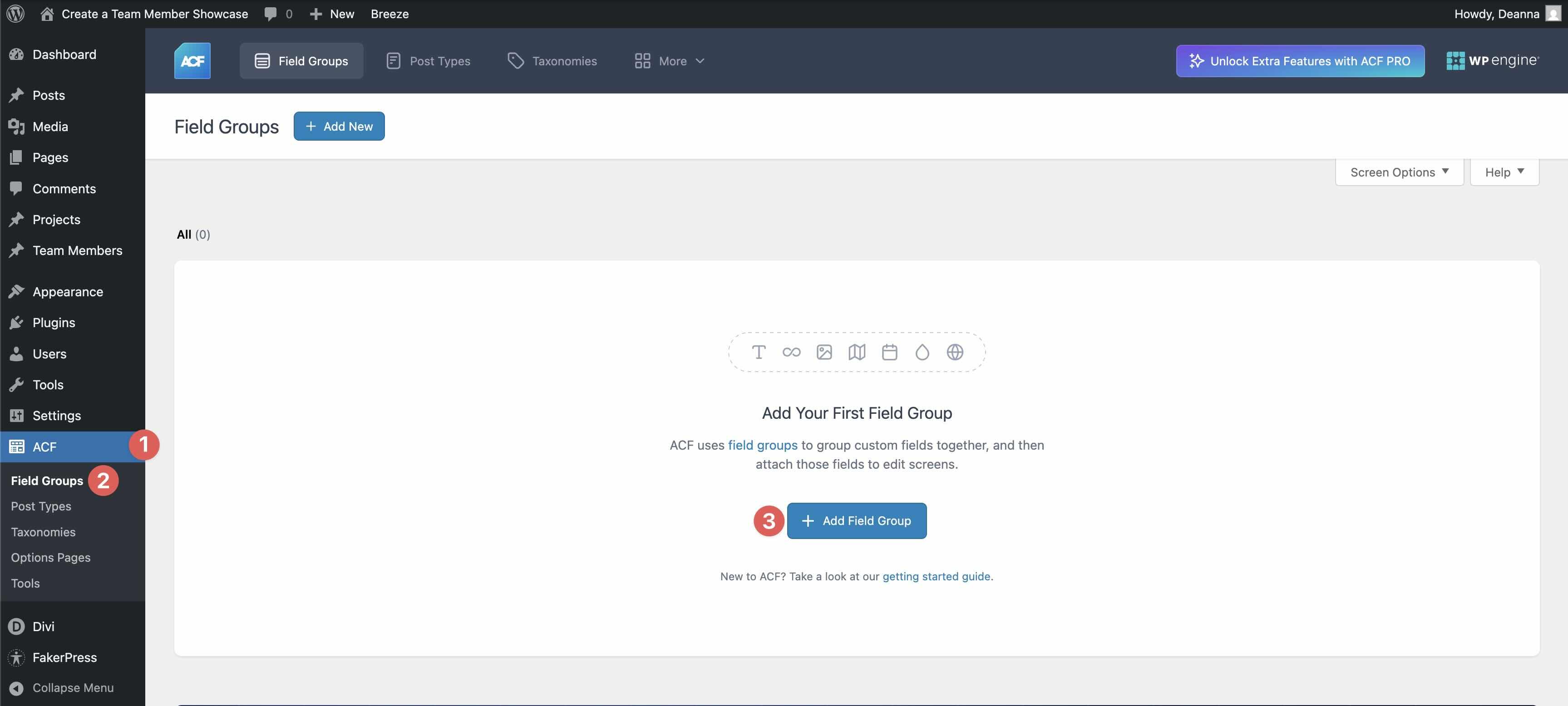The height and width of the screenshot is (706, 1568).
Task: Collapse the admin sidebar menu
Action: click(73, 688)
